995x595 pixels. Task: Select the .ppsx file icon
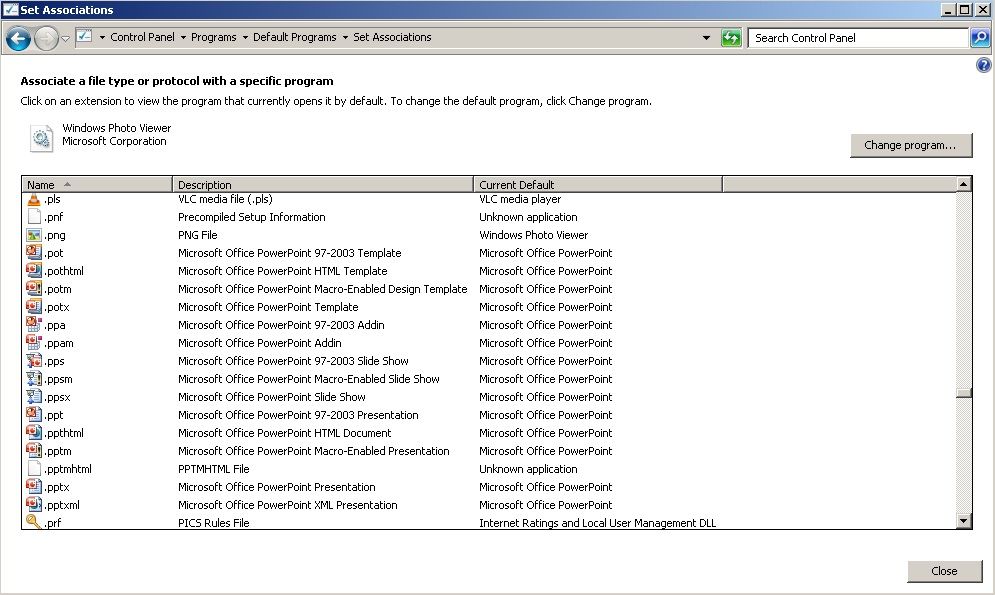(34, 396)
